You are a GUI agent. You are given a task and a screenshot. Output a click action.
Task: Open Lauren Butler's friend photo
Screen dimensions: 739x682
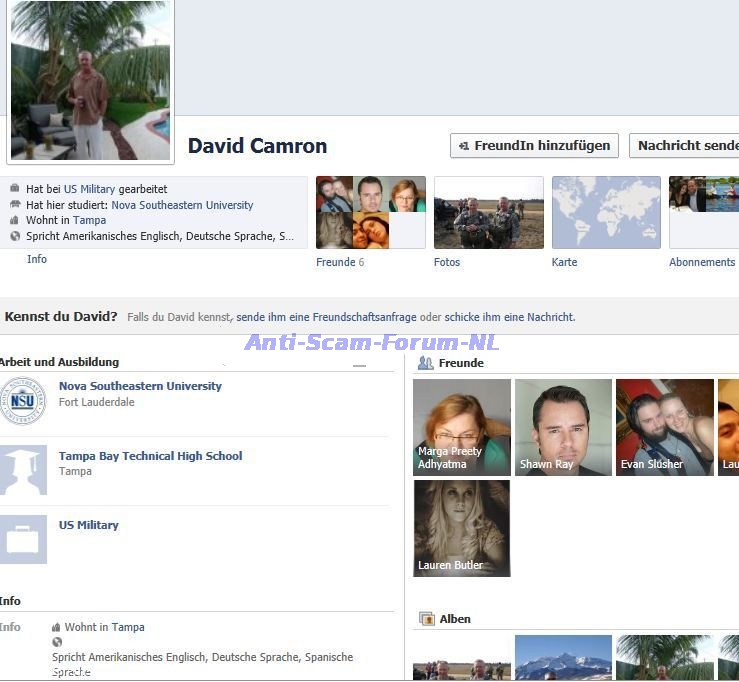coord(462,528)
